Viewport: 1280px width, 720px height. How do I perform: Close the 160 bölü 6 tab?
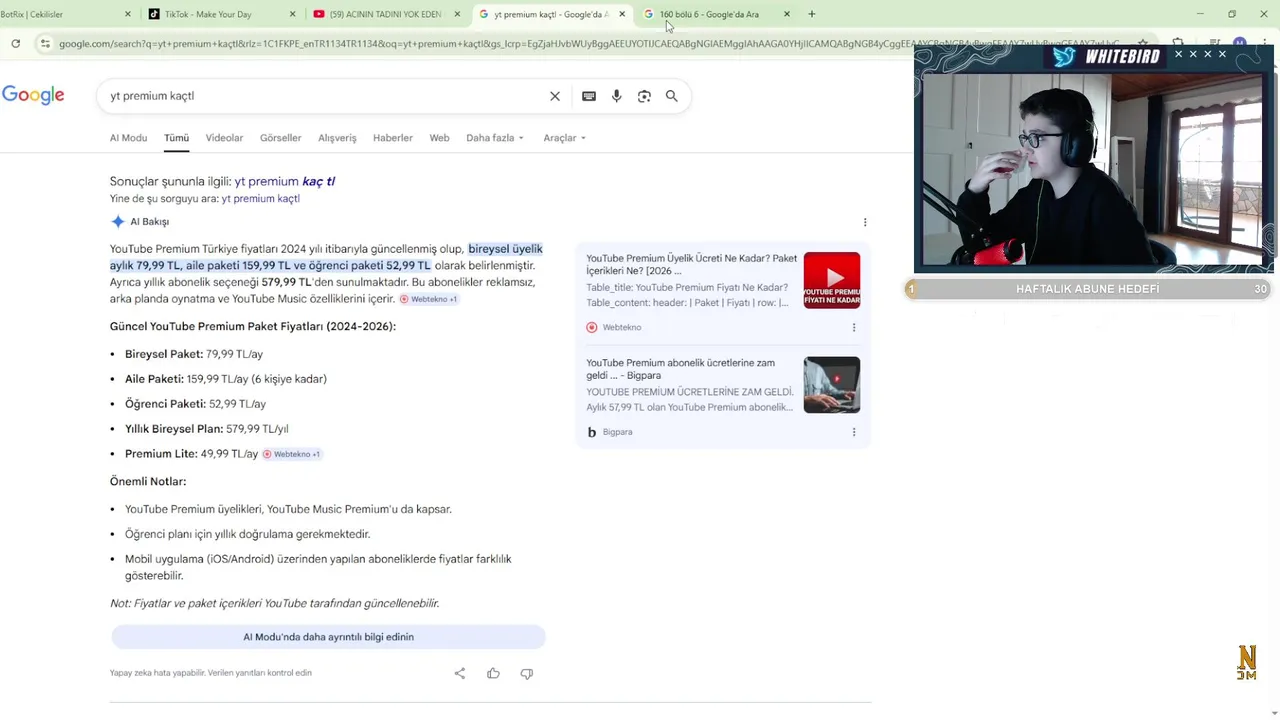786,14
